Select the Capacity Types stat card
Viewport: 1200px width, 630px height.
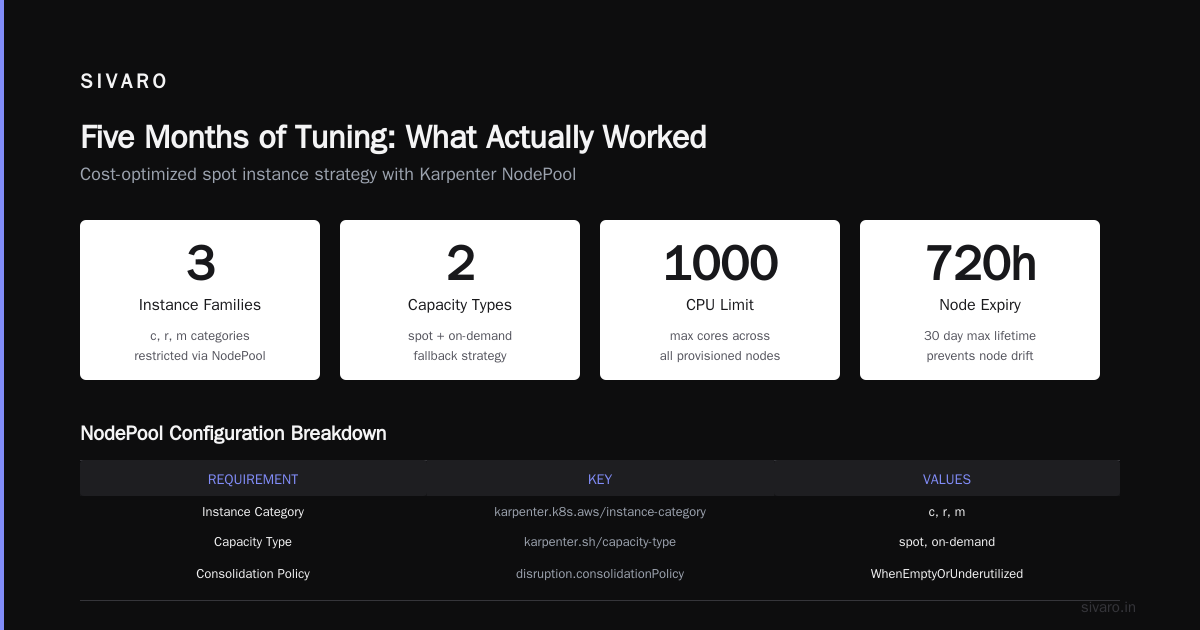pos(460,300)
